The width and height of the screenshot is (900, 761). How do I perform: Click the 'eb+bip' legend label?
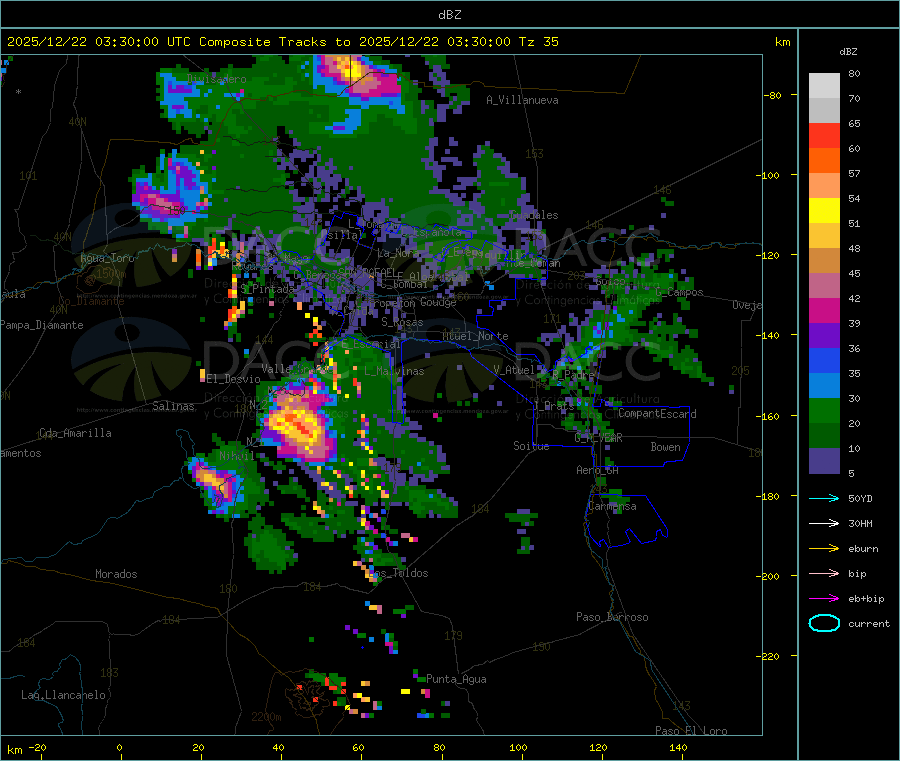(x=866, y=599)
